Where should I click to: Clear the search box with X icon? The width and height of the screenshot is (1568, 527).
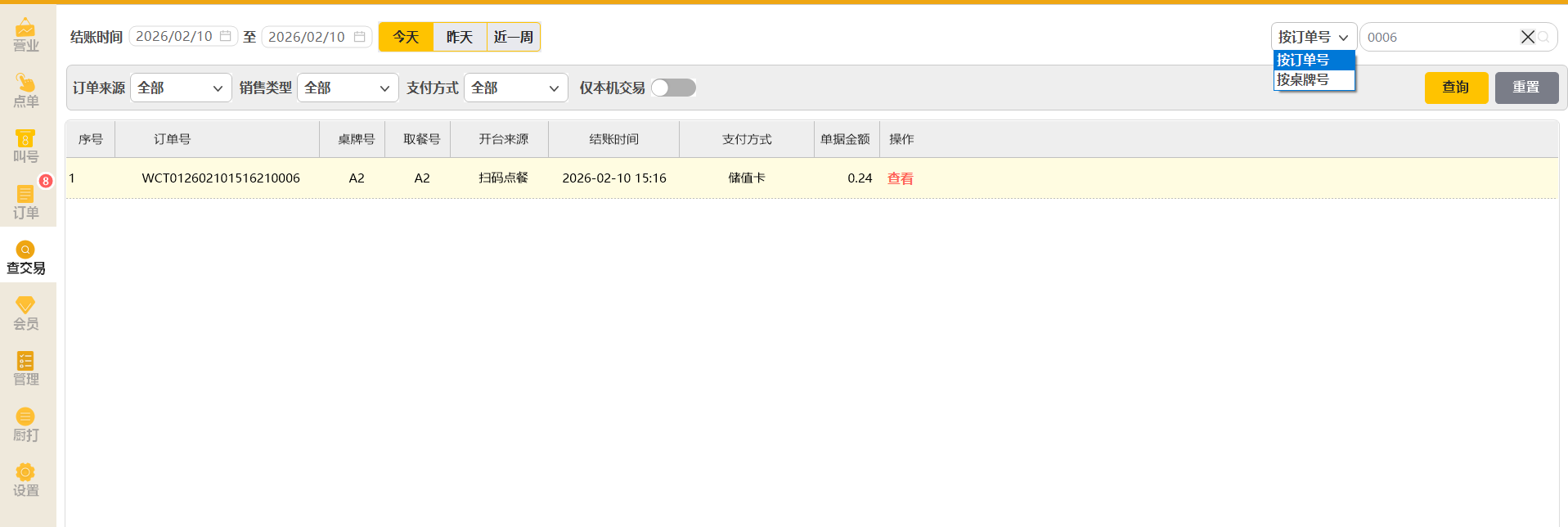tap(1527, 37)
